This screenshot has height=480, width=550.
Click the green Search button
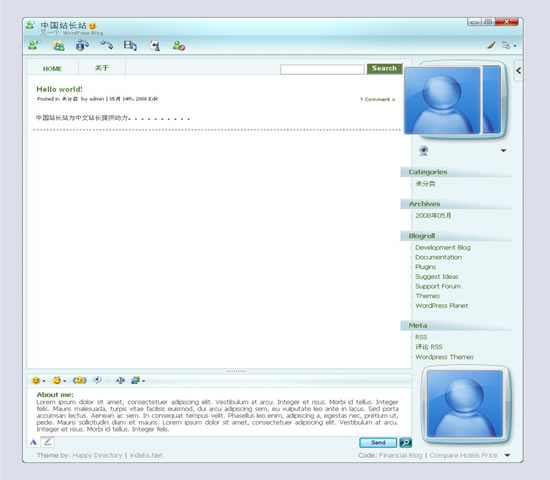[384, 68]
